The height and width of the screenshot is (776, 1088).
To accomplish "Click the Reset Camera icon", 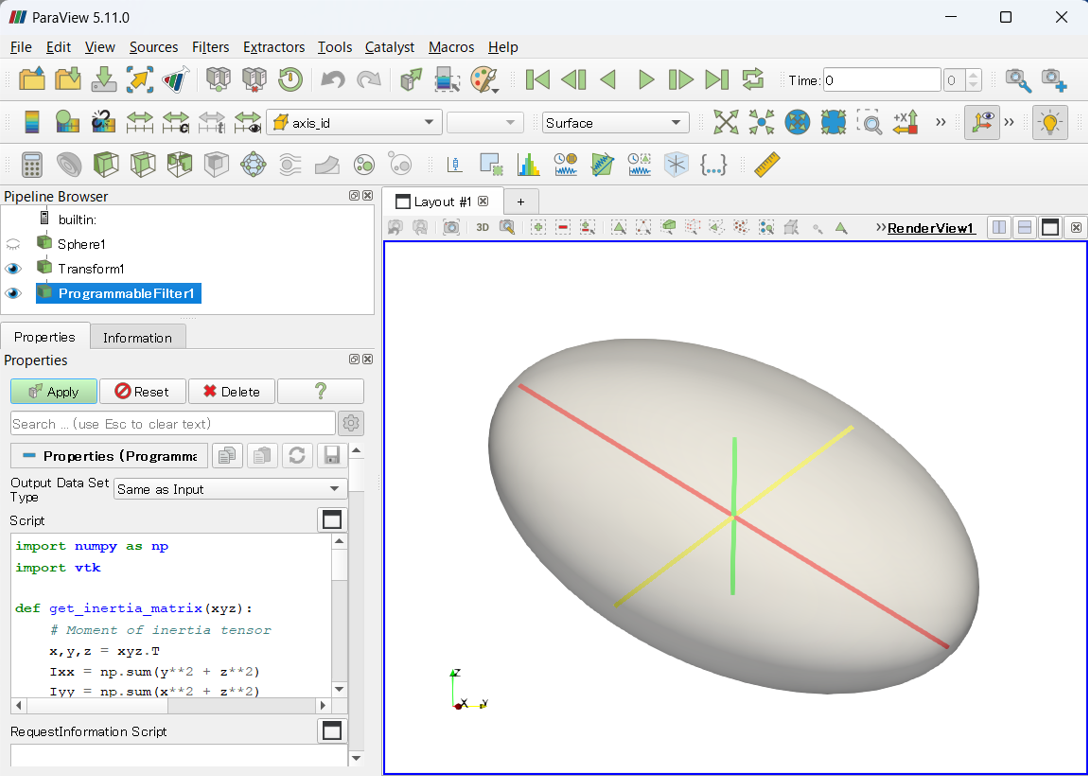I will point(726,122).
